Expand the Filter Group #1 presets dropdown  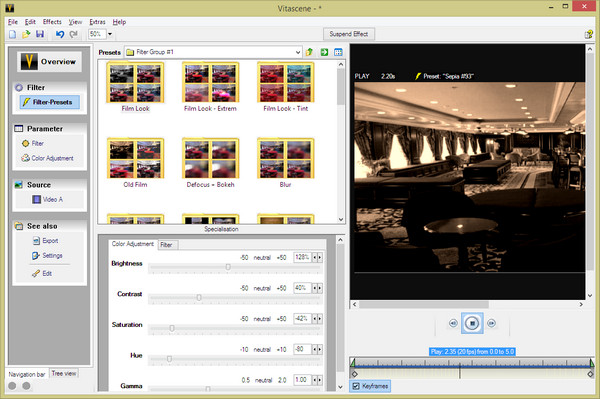pyautogui.click(x=297, y=52)
